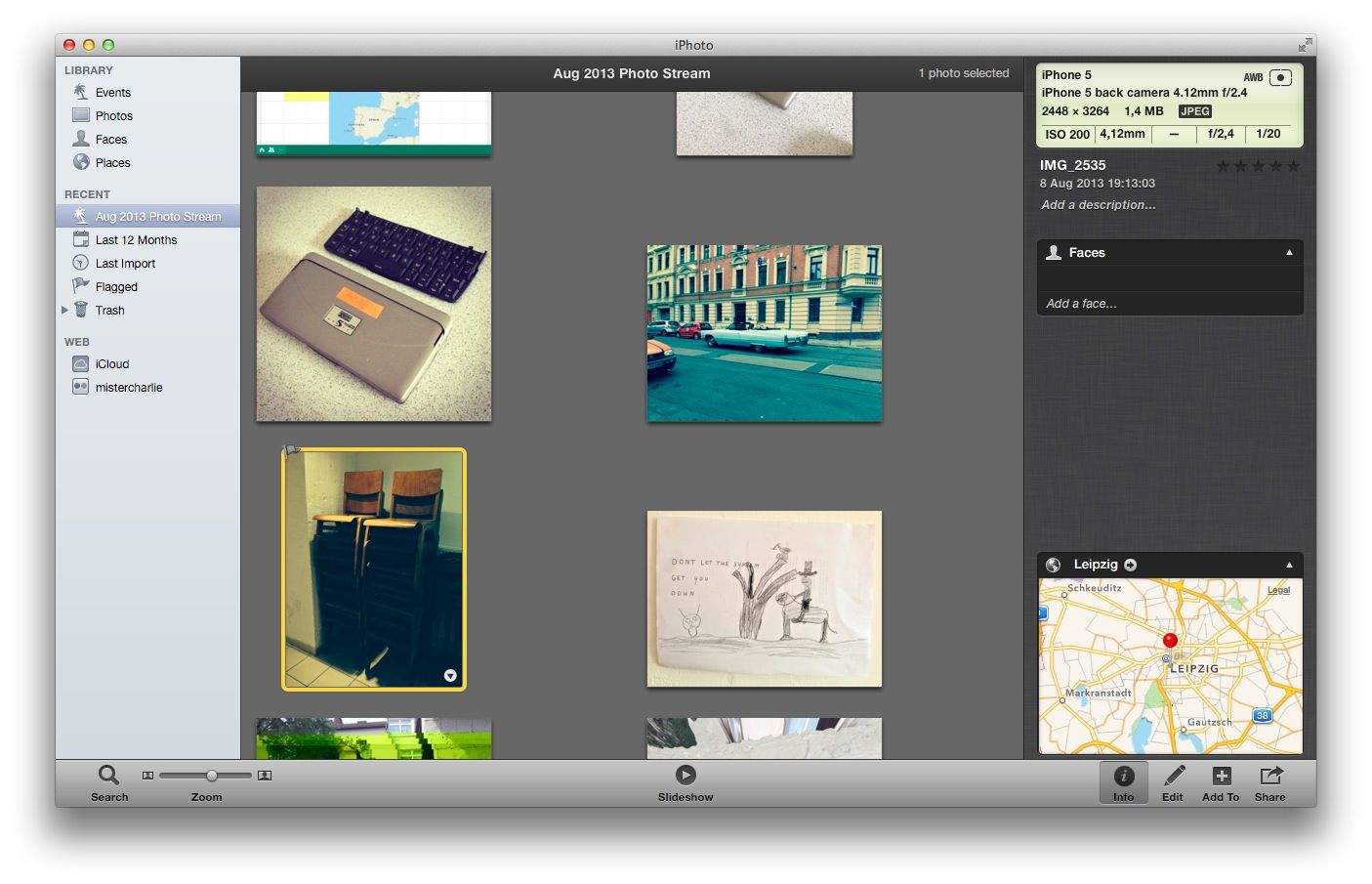
Task: Click the Add To icon
Action: point(1221,777)
